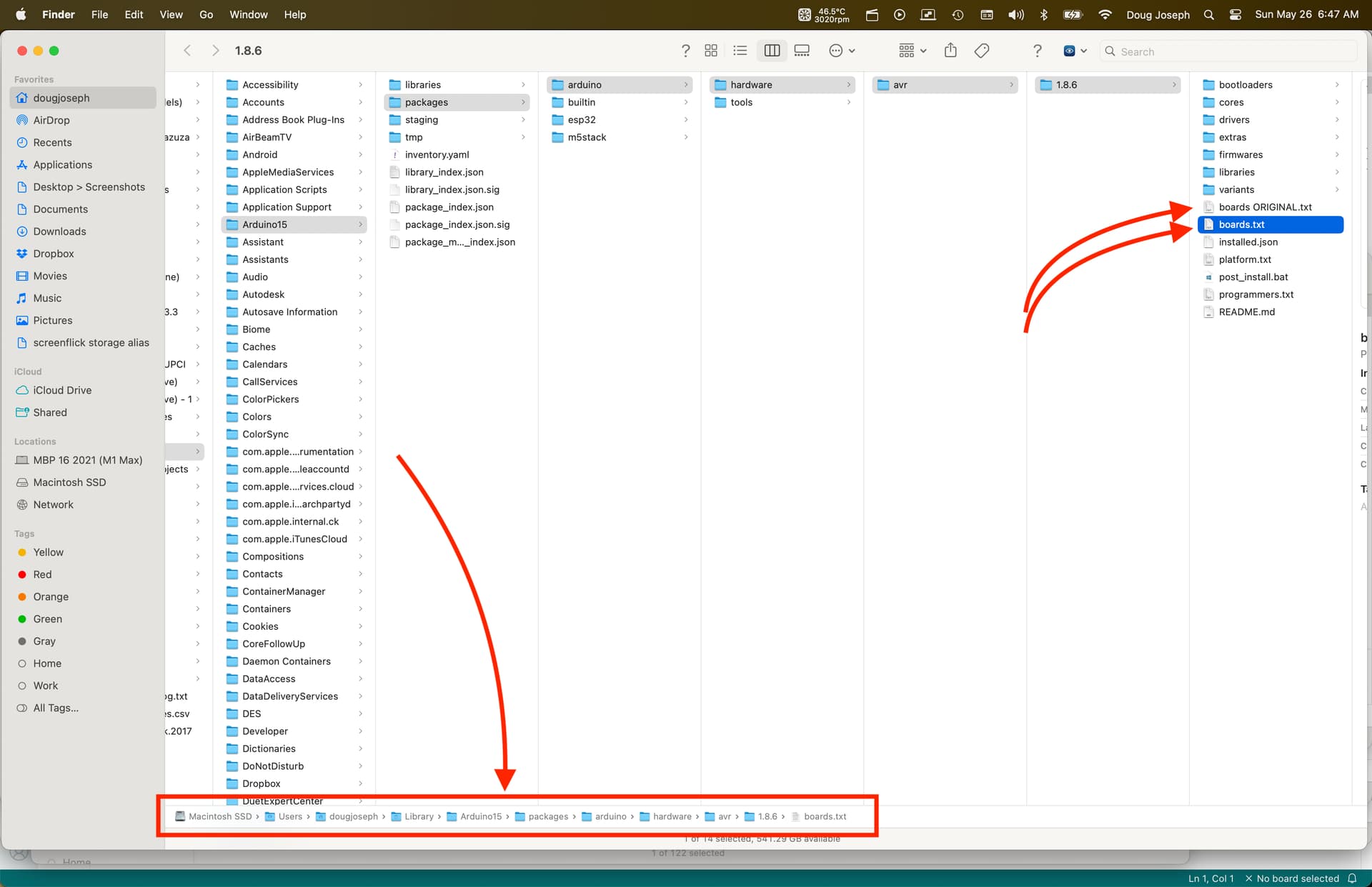Viewport: 1372px width, 887px height.
Task: Select the library_index.json file
Action: click(x=457, y=172)
